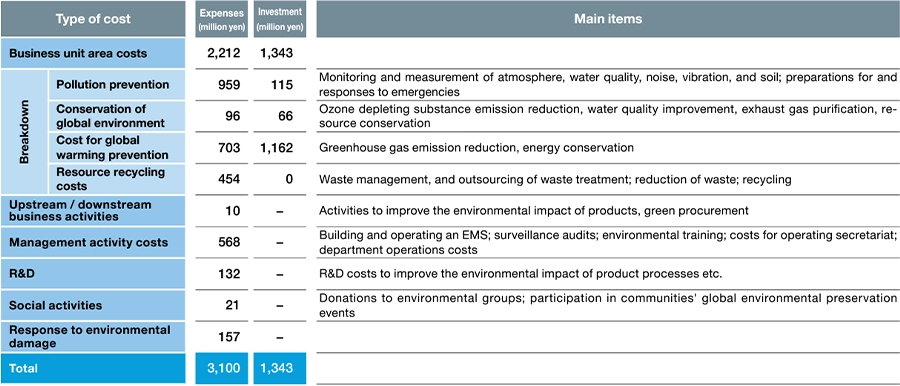Click the 'Type of cost' column header
900x386 pixels.
93,19
